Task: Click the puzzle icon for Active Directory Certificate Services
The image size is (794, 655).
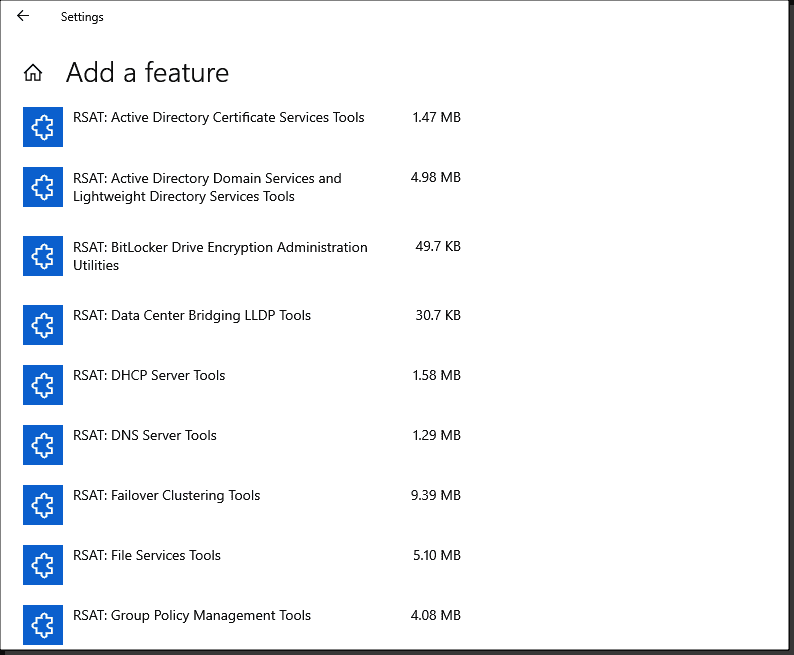Action: (x=43, y=127)
